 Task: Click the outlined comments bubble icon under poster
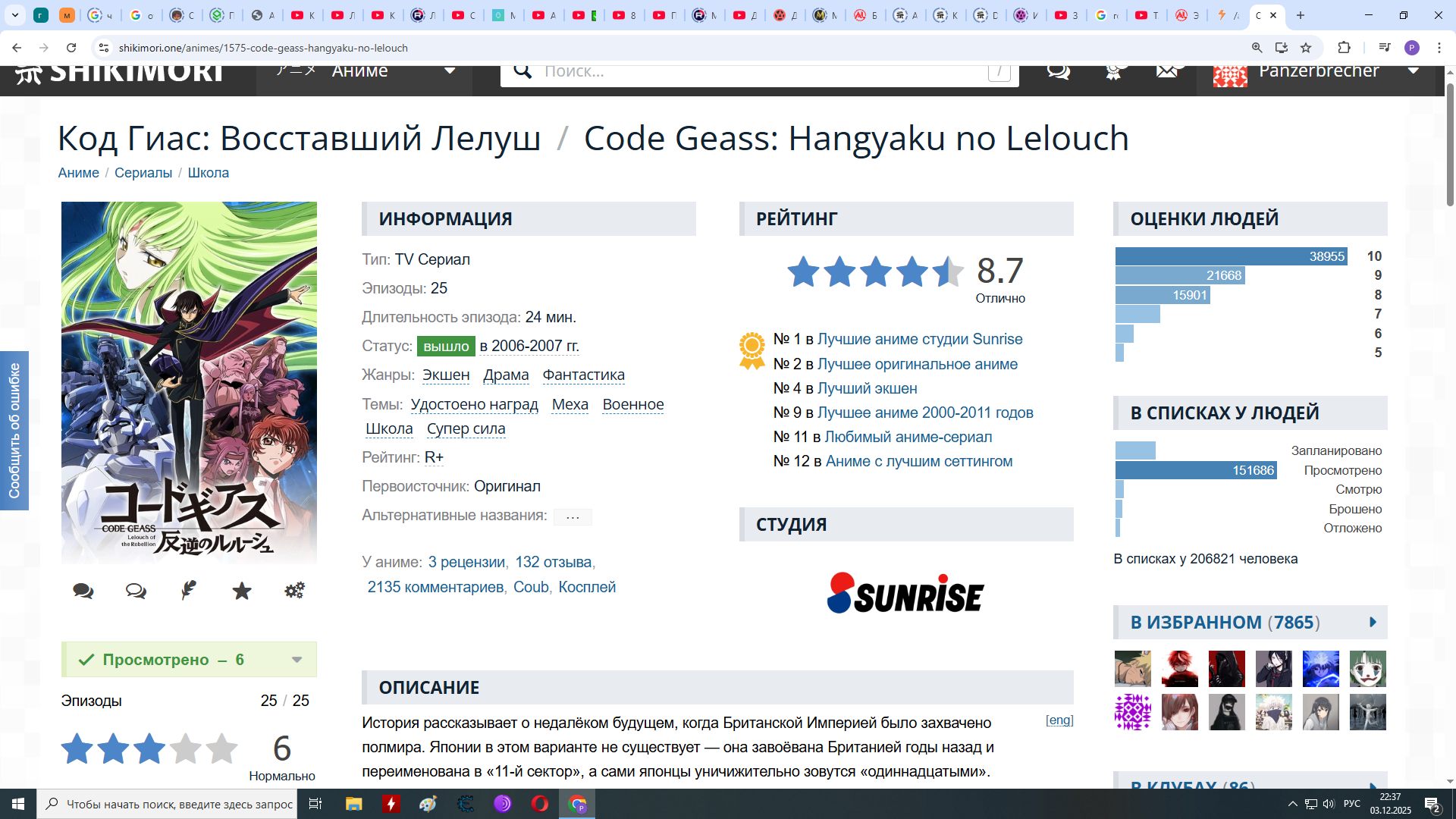[x=136, y=591]
